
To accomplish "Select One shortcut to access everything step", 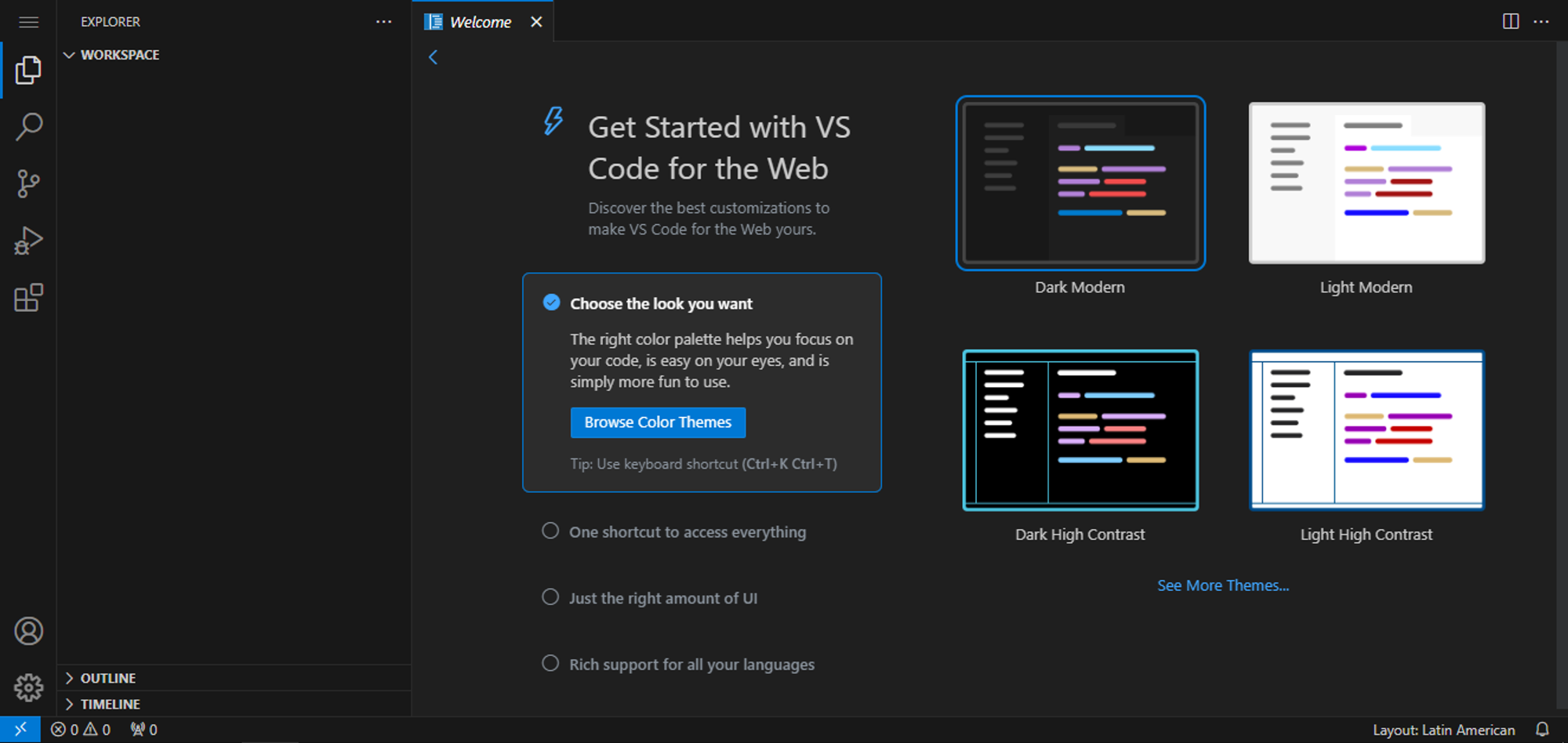I will [x=687, y=531].
